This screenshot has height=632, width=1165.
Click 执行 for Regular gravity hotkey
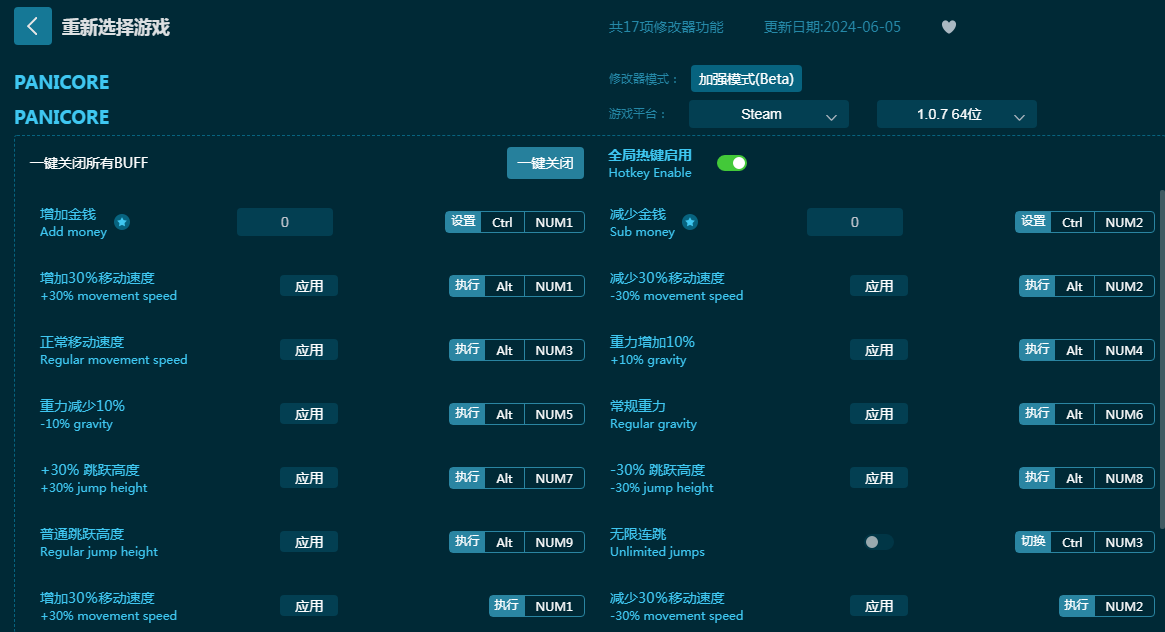[1037, 414]
